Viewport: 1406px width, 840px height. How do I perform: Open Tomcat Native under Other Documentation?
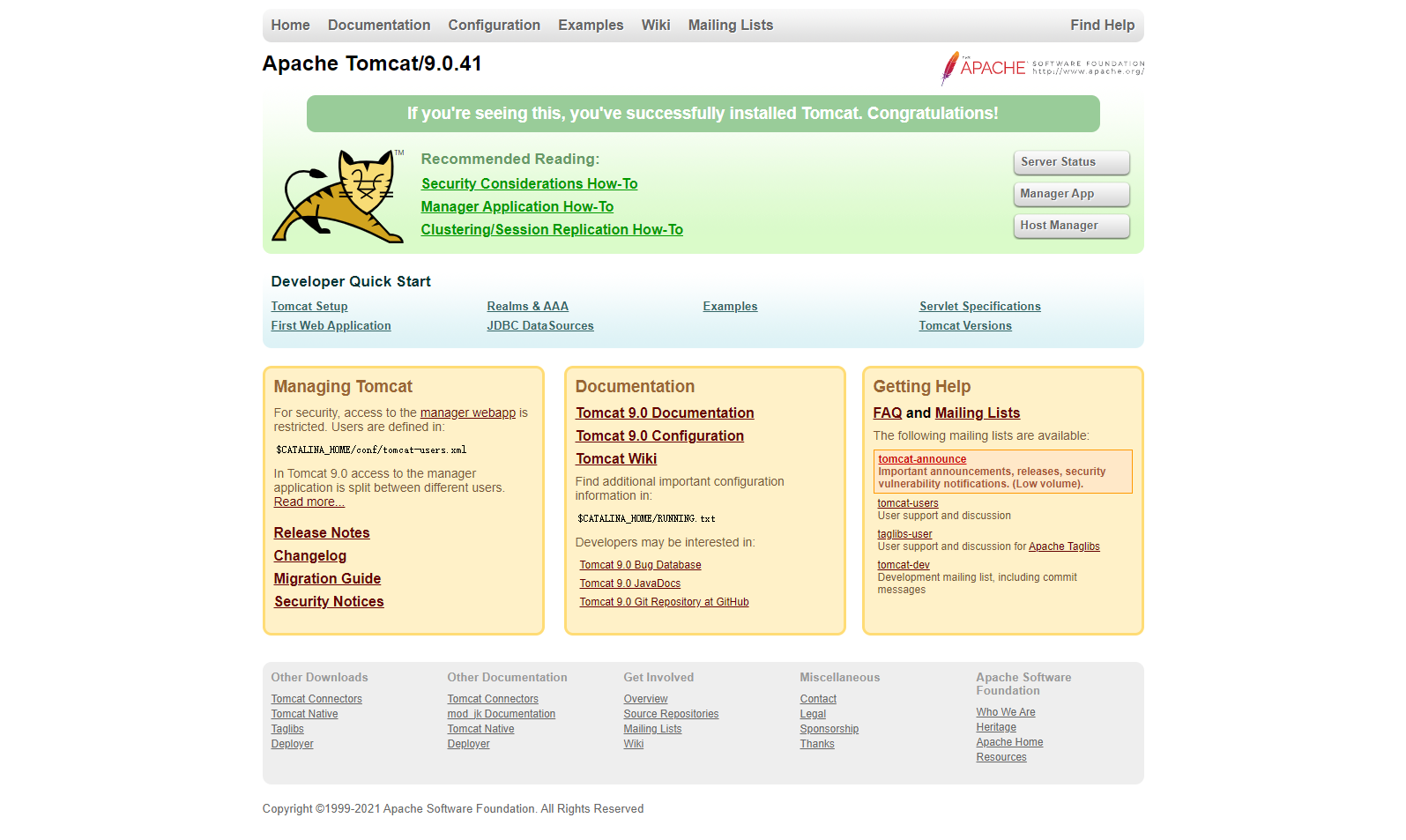point(480,729)
